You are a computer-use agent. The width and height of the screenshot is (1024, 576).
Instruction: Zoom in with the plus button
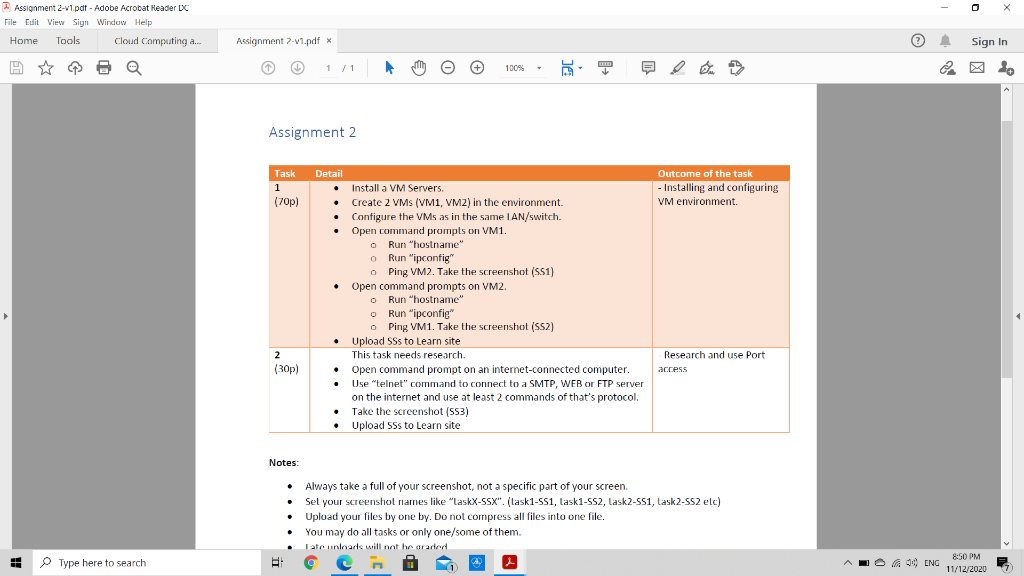(477, 68)
